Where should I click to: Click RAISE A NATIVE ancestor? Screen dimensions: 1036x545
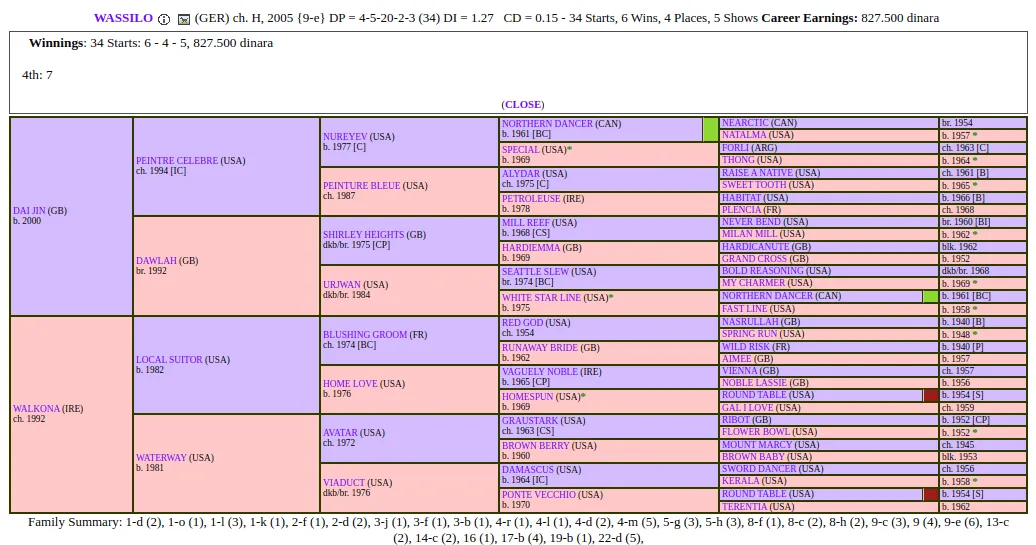point(757,173)
